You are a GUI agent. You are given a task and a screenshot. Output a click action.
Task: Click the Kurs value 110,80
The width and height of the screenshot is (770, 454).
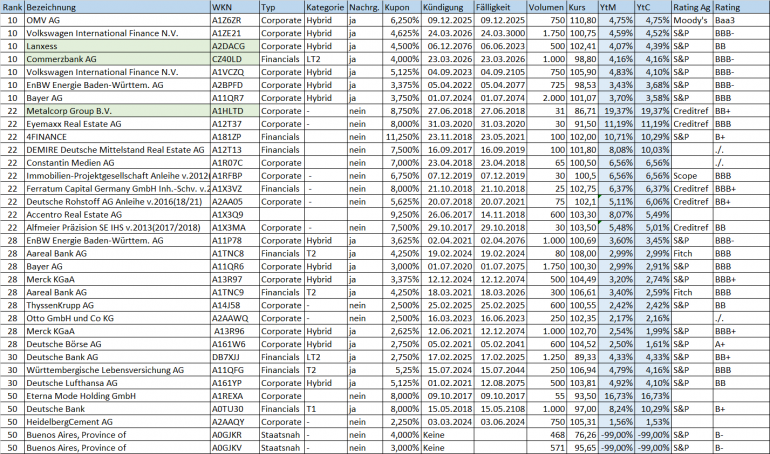(582, 20)
